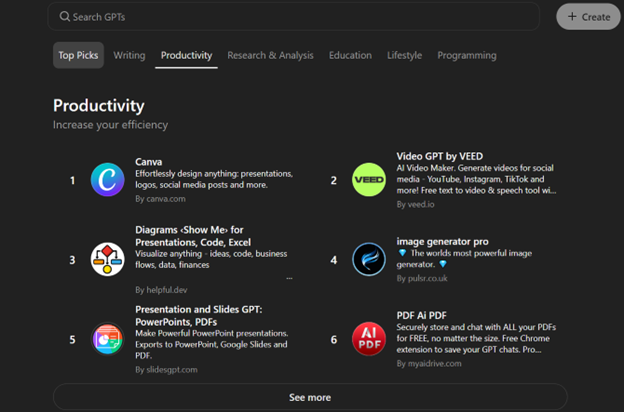Switch to the Top Picks tab
The height and width of the screenshot is (412, 624).
click(78, 55)
